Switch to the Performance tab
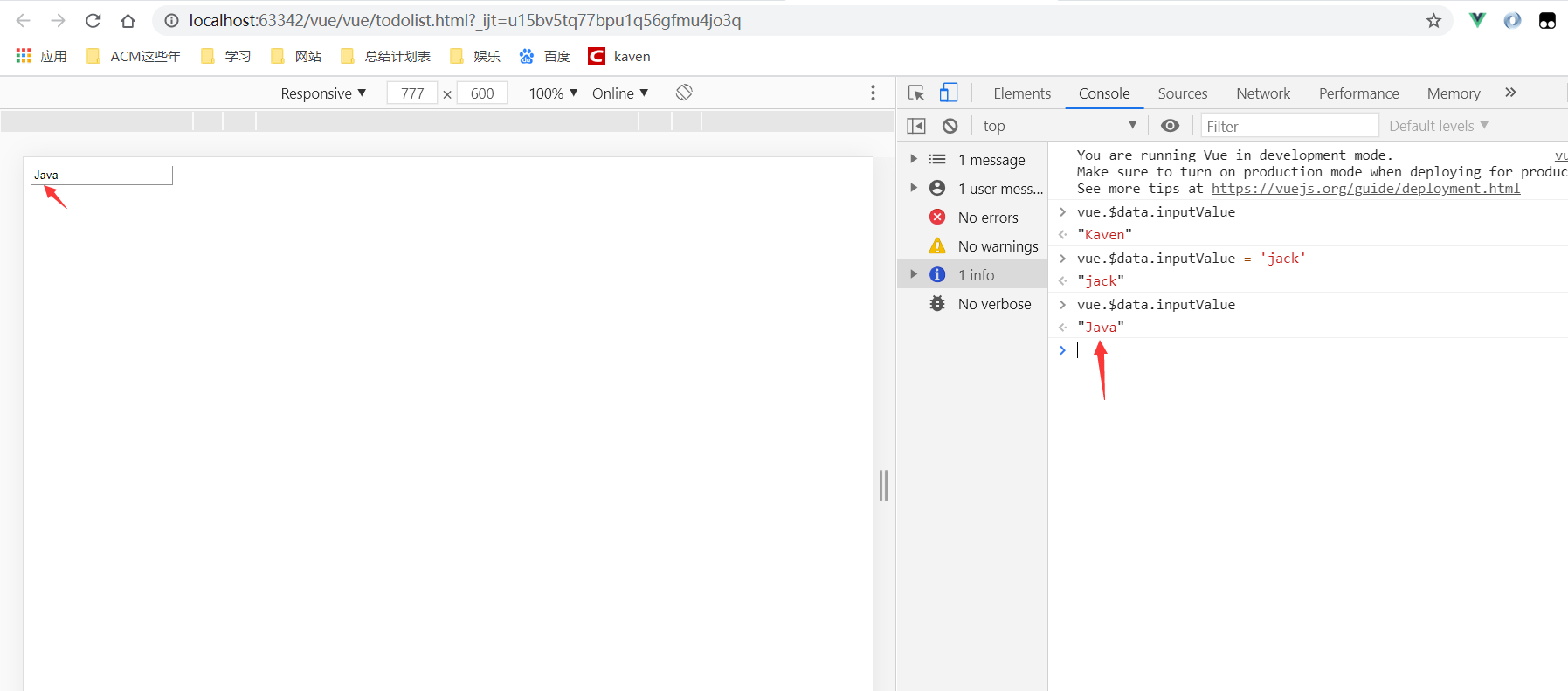The image size is (1568, 691). tap(1359, 93)
